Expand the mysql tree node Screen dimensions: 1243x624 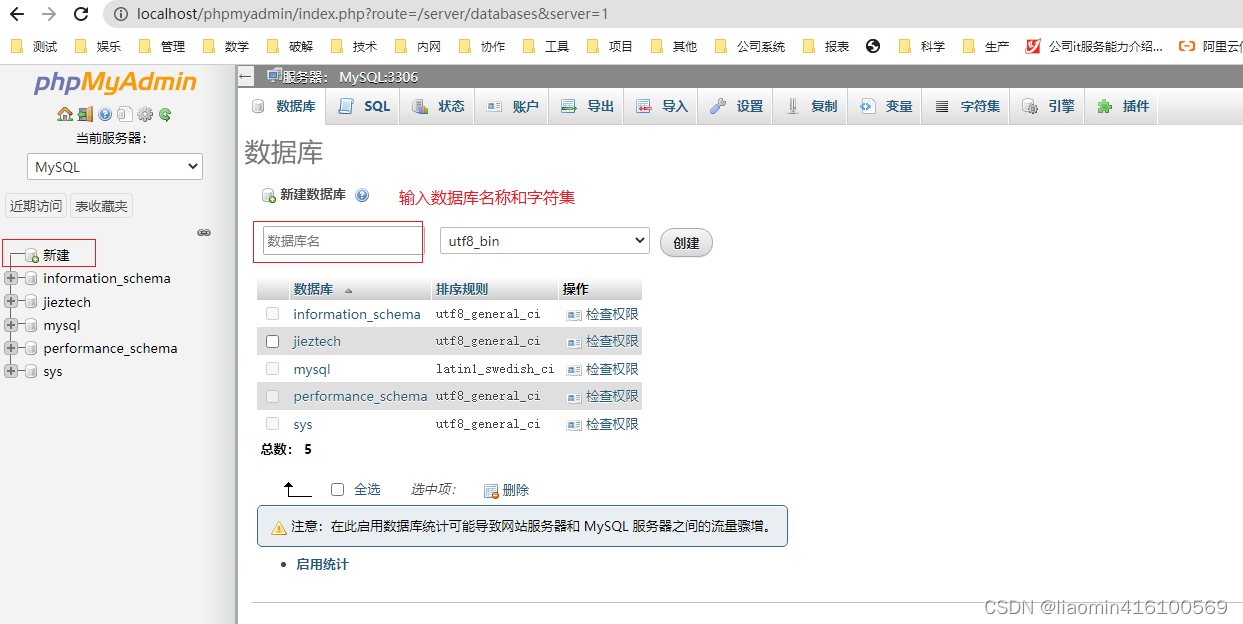pyautogui.click(x=11, y=325)
